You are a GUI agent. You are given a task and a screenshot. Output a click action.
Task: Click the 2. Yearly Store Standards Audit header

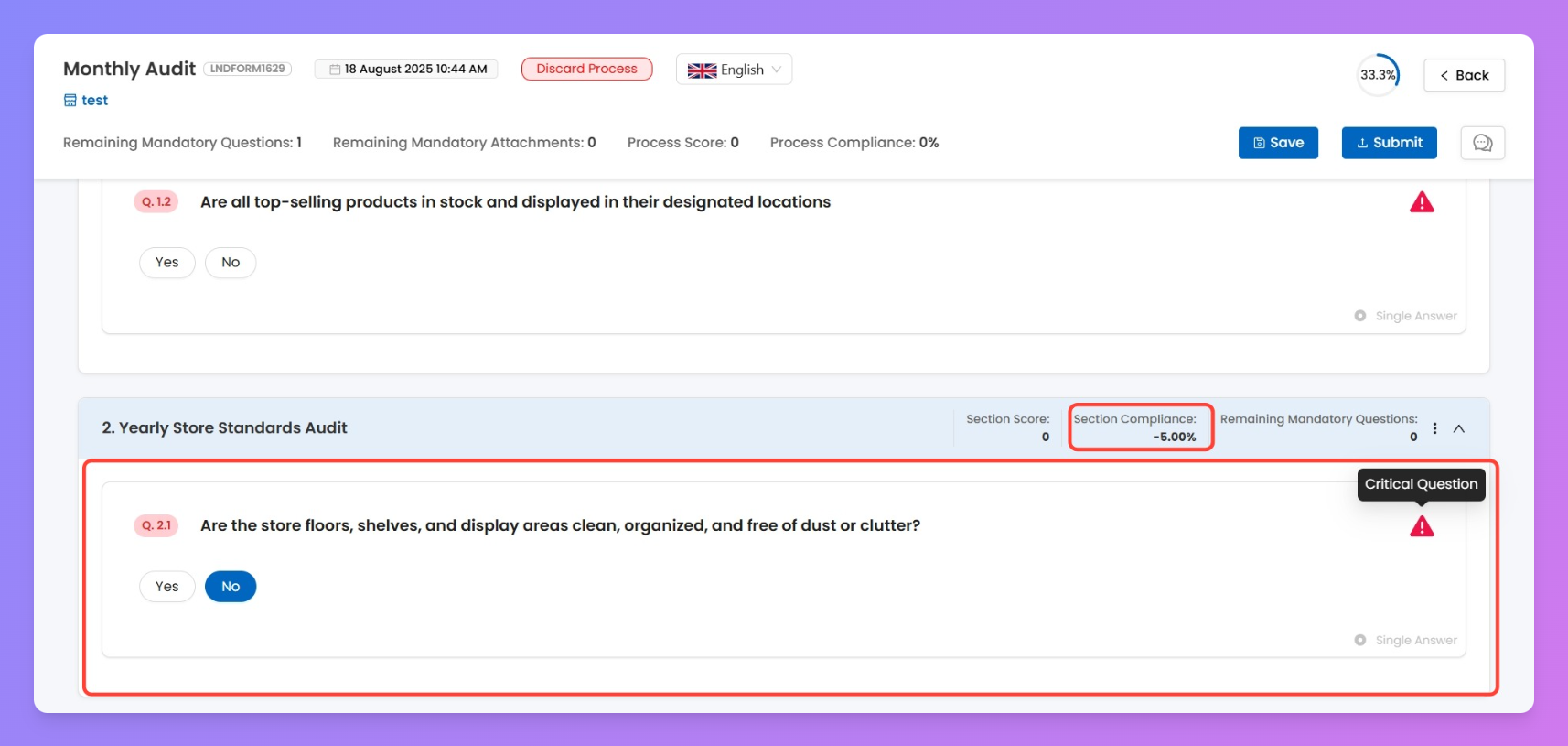224,427
